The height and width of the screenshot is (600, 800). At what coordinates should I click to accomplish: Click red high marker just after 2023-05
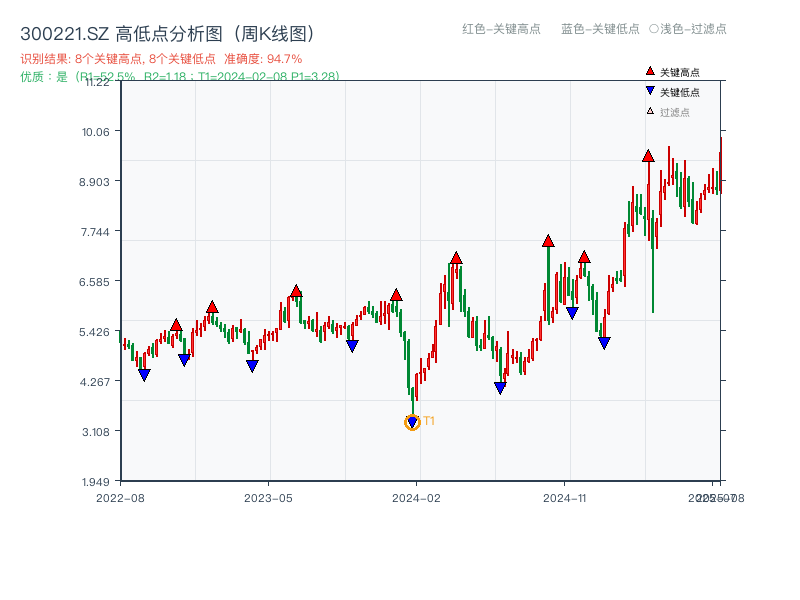click(296, 291)
